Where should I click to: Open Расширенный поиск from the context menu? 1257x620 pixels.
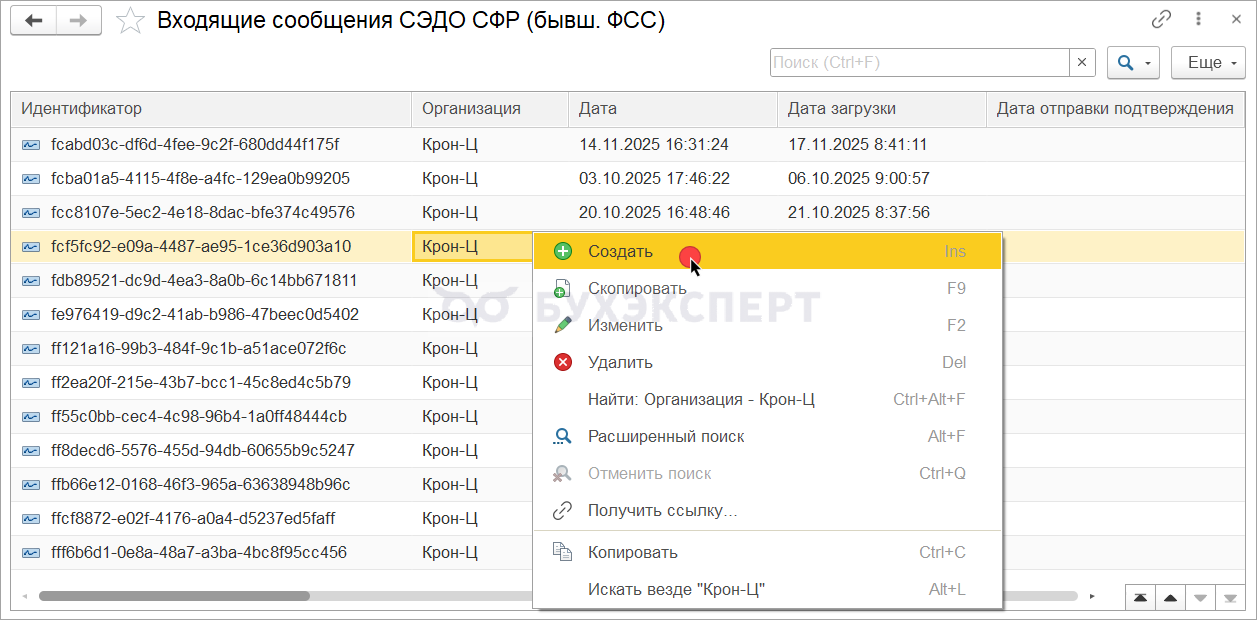pyautogui.click(x=666, y=436)
